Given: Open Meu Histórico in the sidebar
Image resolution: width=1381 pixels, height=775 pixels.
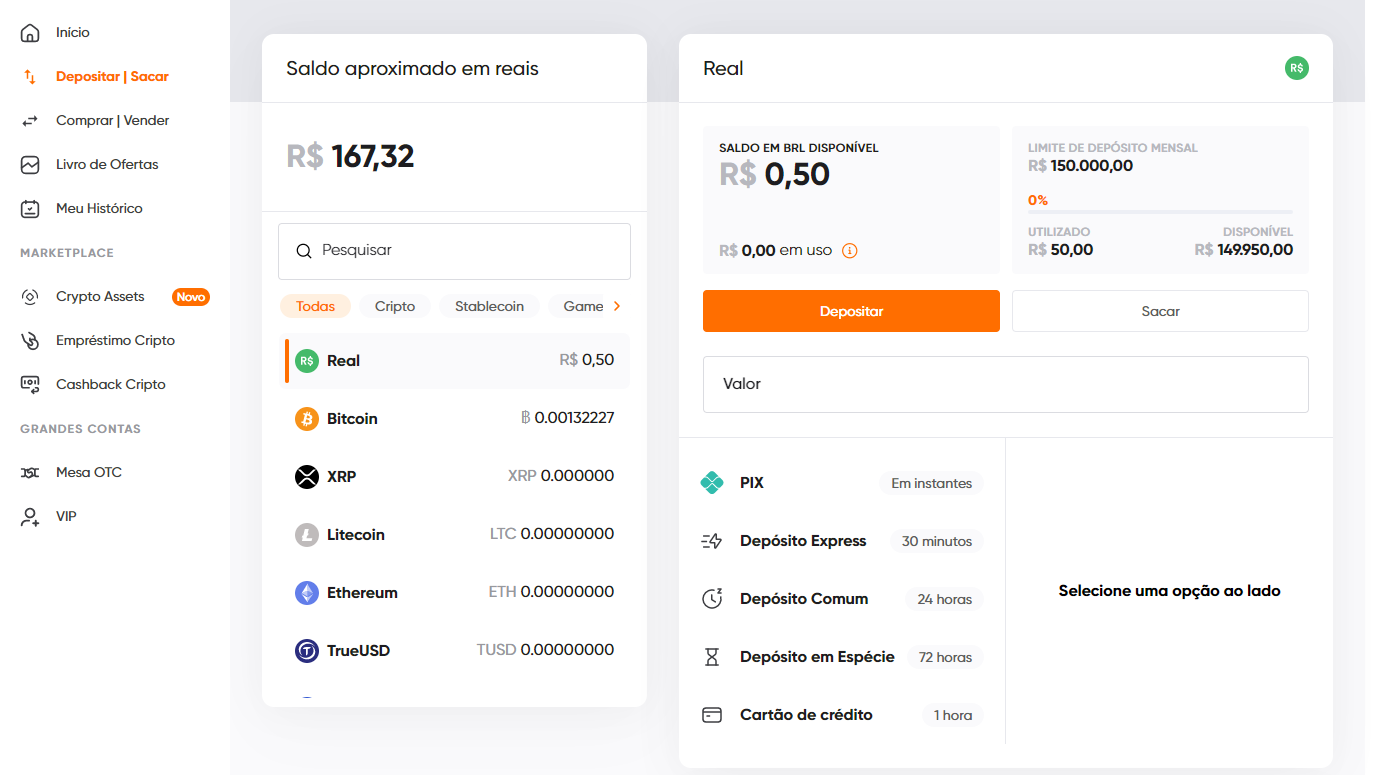Looking at the screenshot, I should point(99,209).
